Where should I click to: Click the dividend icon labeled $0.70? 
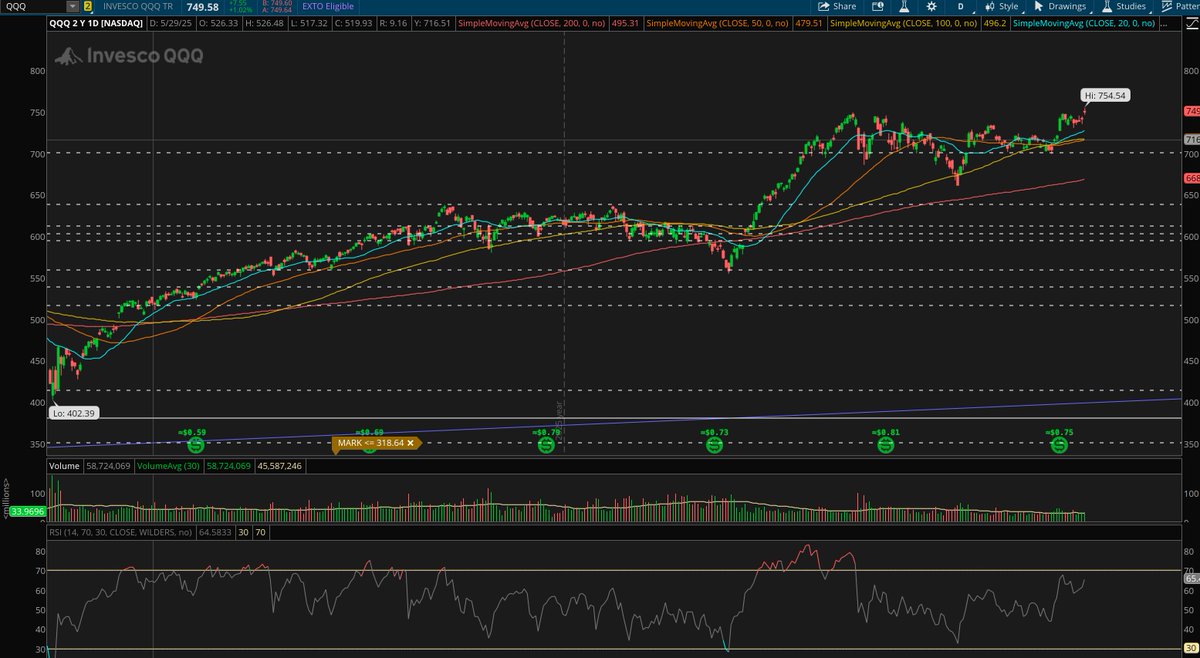(x=545, y=444)
